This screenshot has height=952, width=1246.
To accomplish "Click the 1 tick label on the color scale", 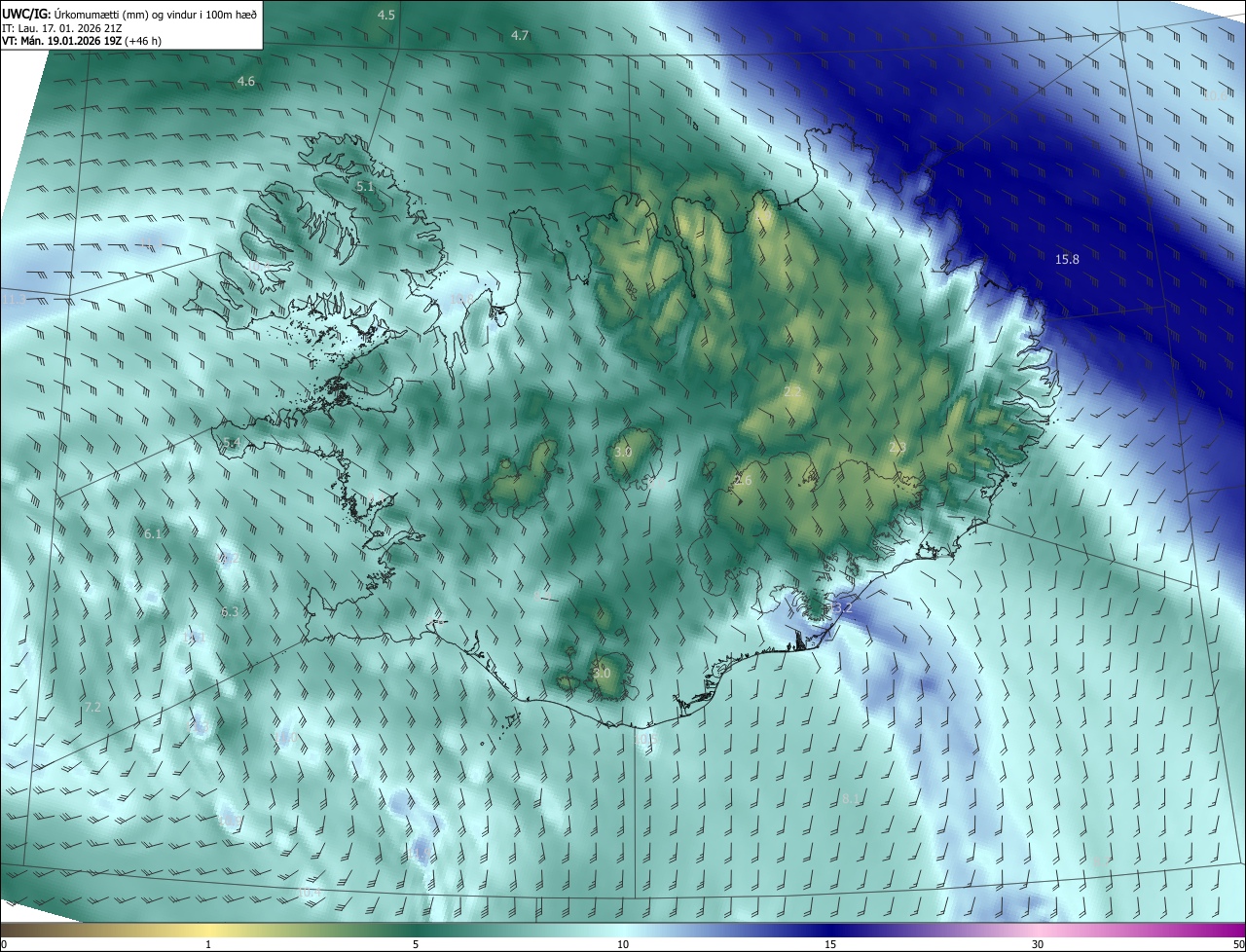I will 208,945.
